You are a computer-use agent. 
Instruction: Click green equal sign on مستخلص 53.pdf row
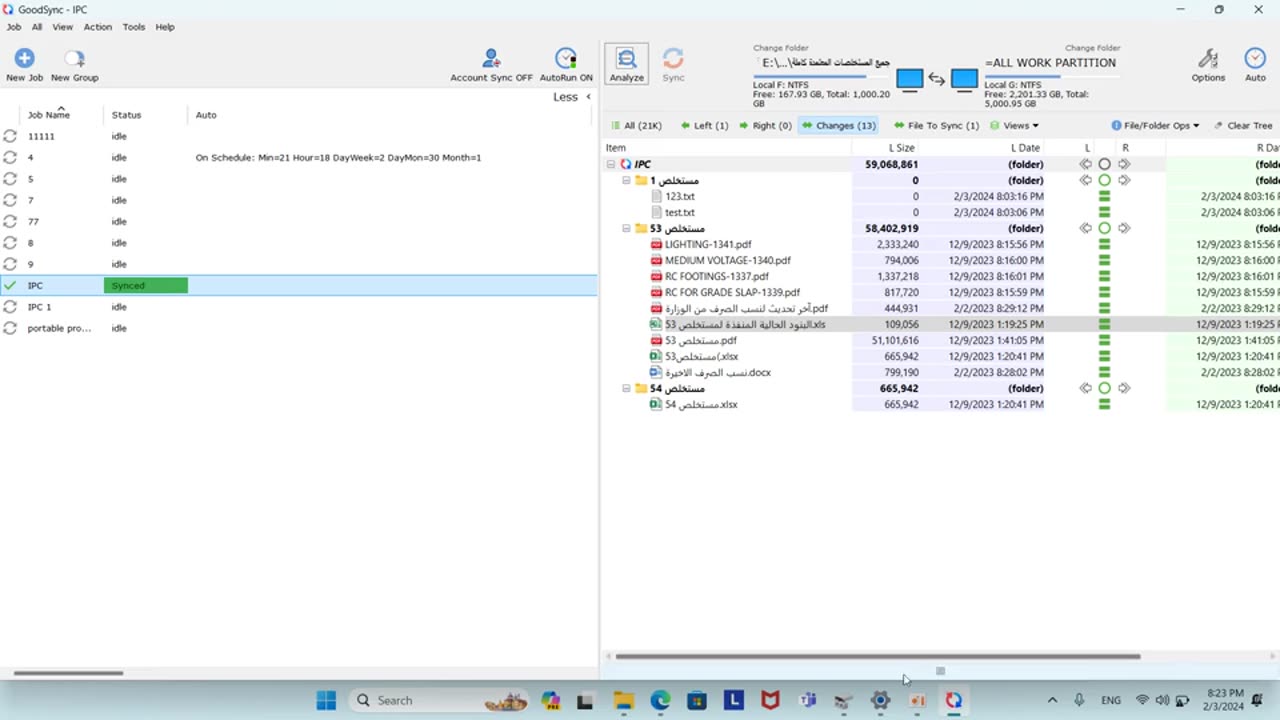coord(1104,340)
